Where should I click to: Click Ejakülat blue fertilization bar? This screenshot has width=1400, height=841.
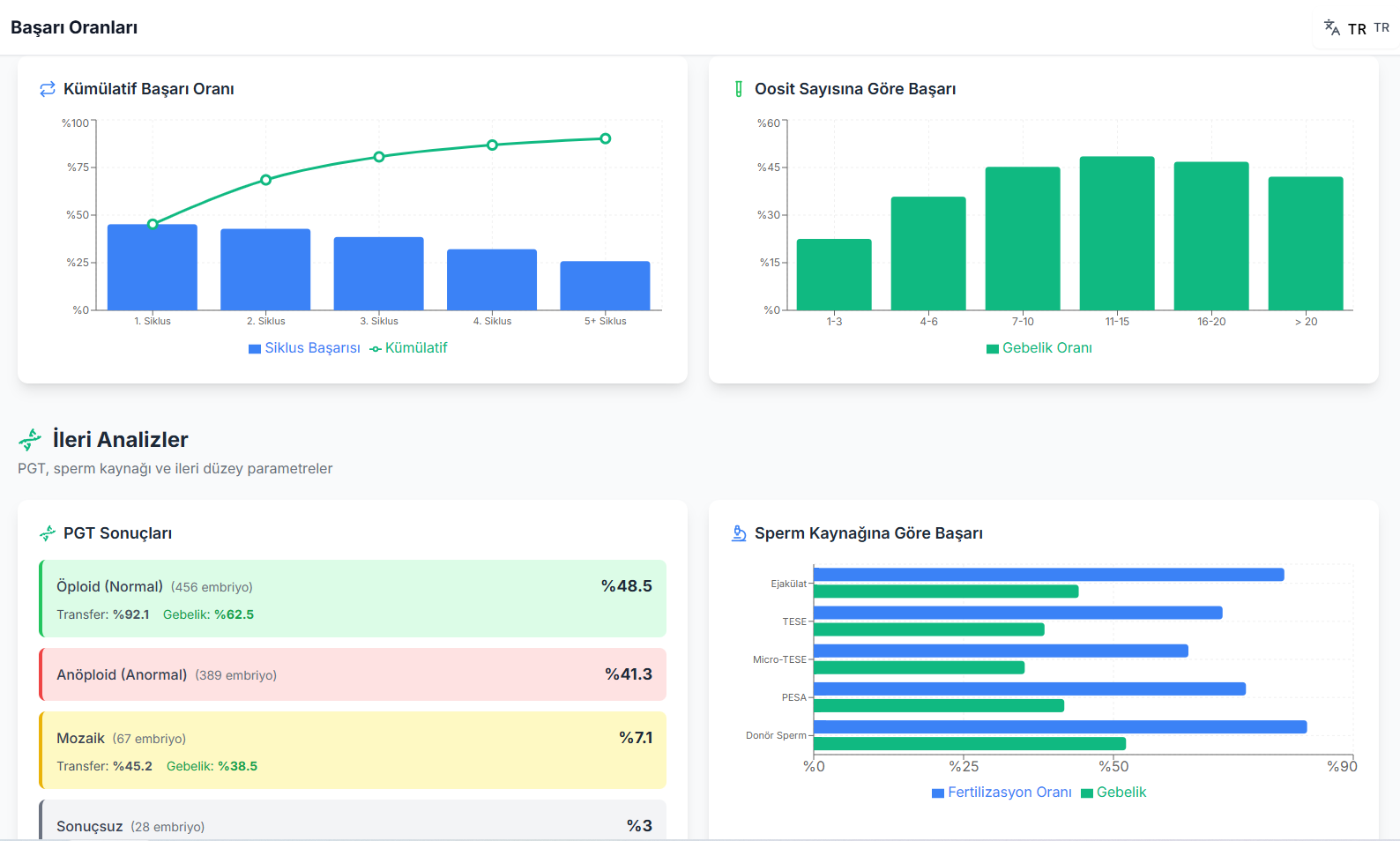click(1049, 575)
